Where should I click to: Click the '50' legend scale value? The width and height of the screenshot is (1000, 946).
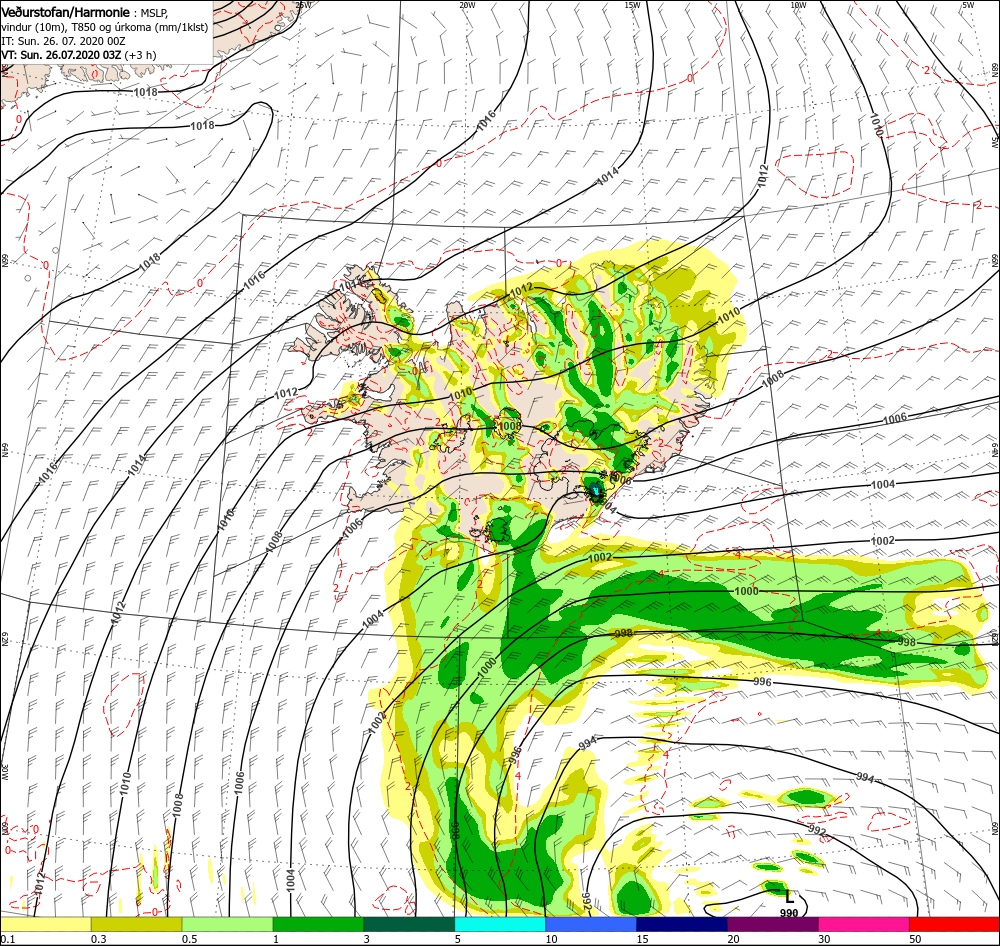point(916,940)
